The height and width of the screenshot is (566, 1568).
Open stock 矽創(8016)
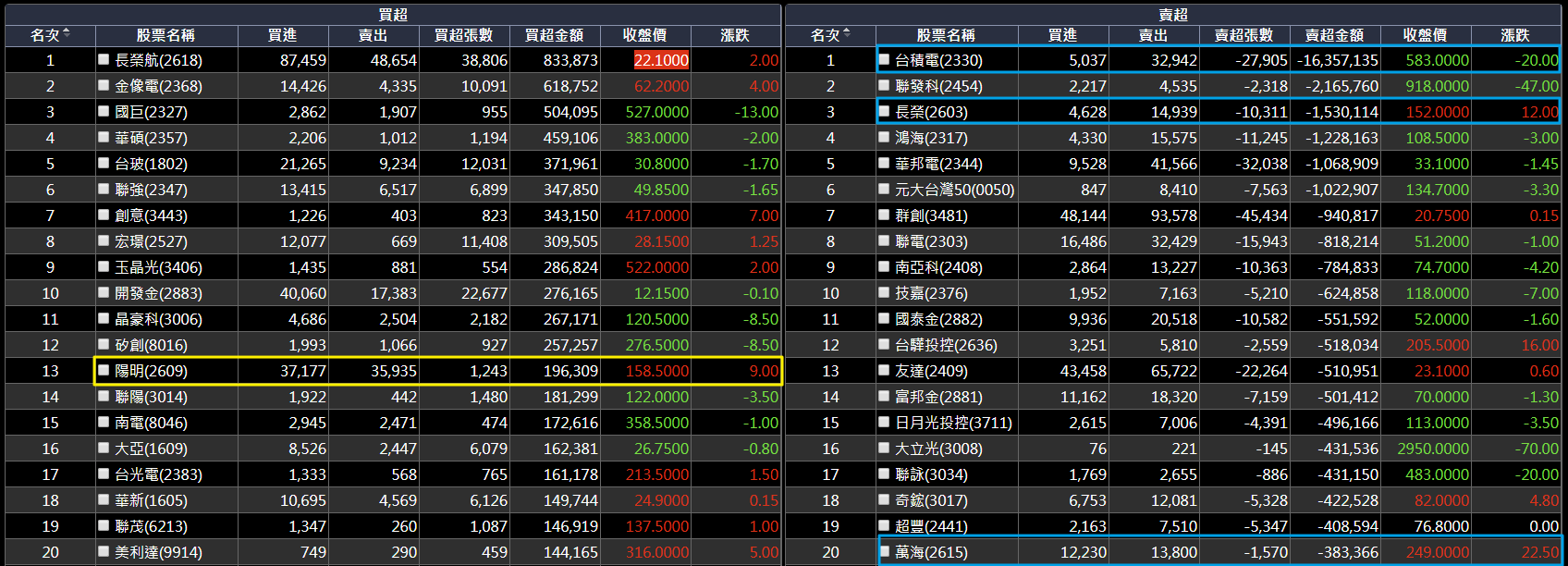151,345
